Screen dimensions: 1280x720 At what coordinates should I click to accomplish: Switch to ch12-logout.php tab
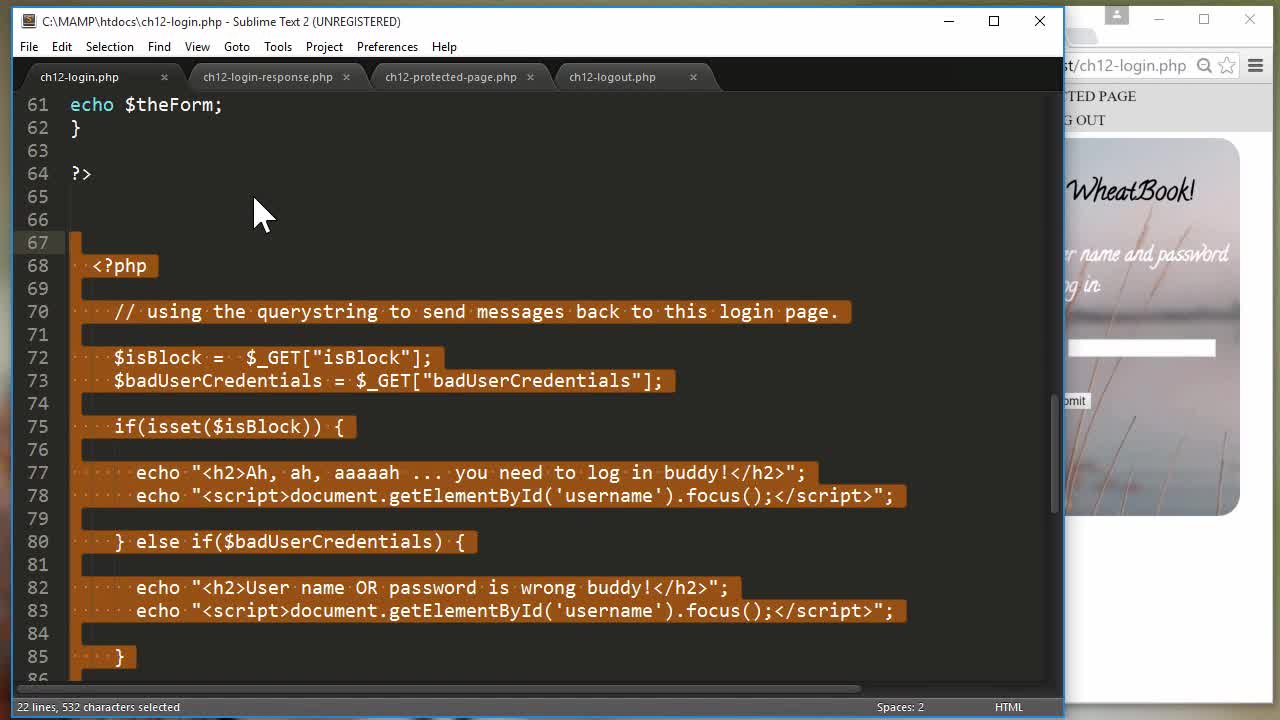pos(612,77)
